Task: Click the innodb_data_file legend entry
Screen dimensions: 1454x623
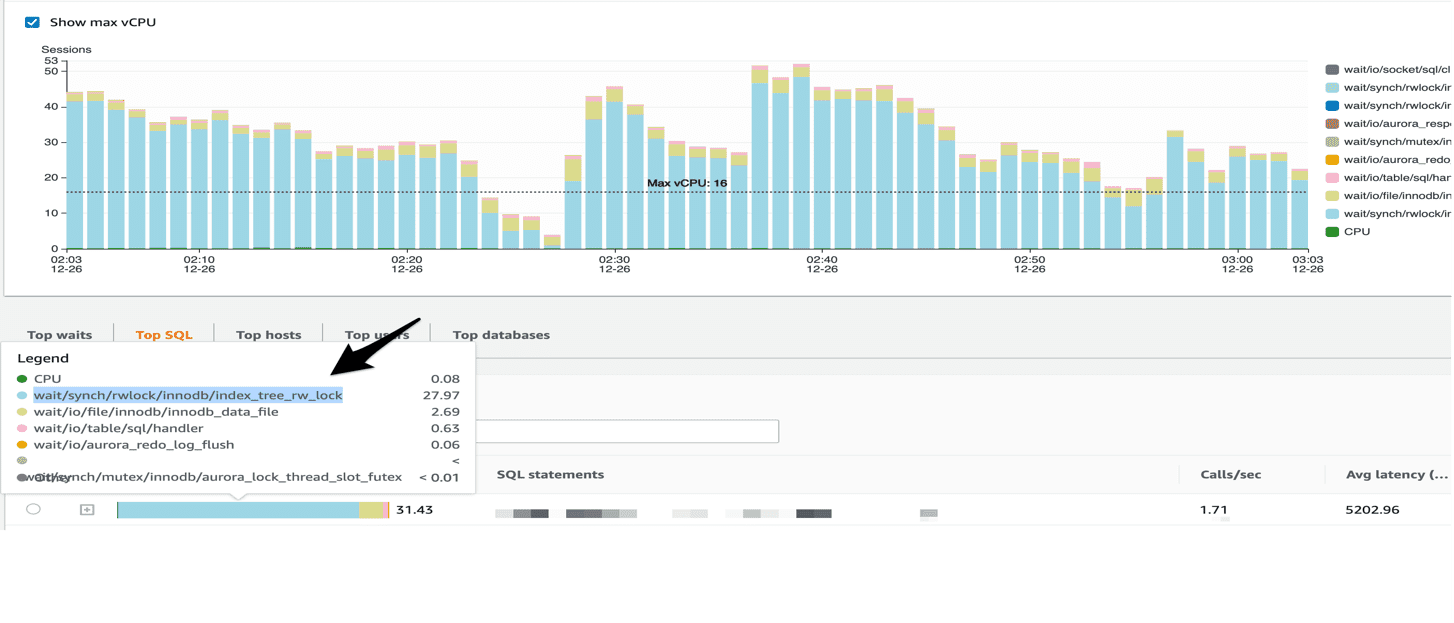Action: tap(156, 412)
